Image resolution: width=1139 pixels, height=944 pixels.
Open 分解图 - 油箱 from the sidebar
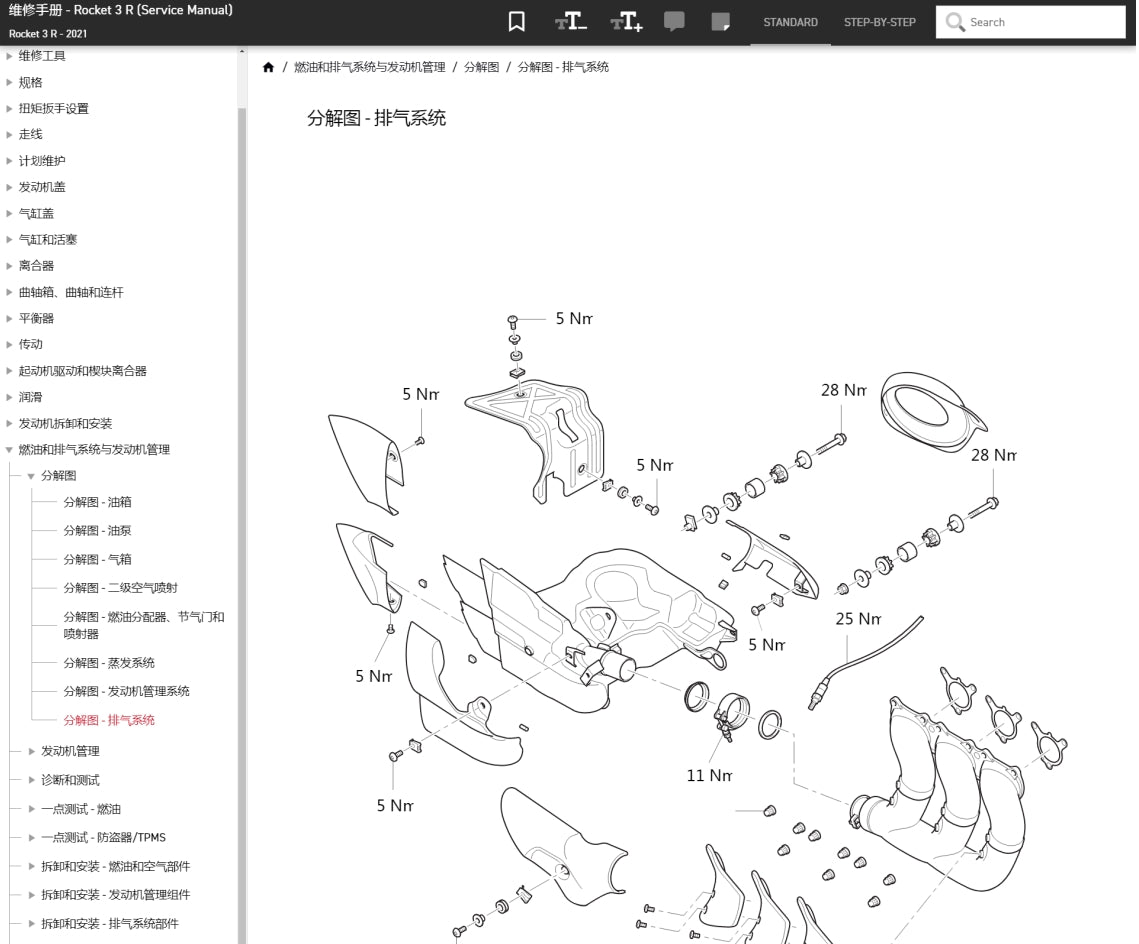click(x=96, y=502)
